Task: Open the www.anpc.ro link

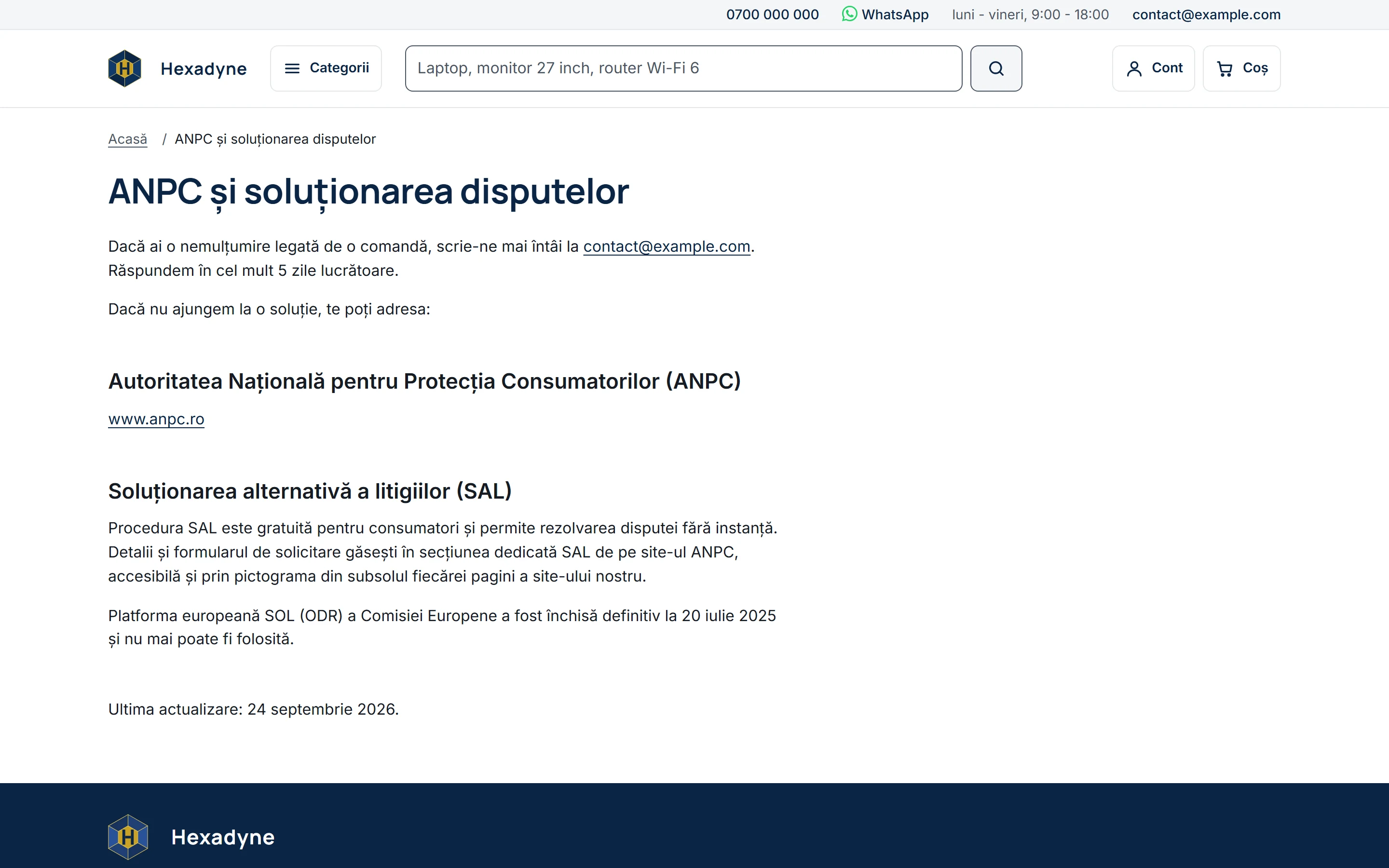Action: click(x=156, y=419)
